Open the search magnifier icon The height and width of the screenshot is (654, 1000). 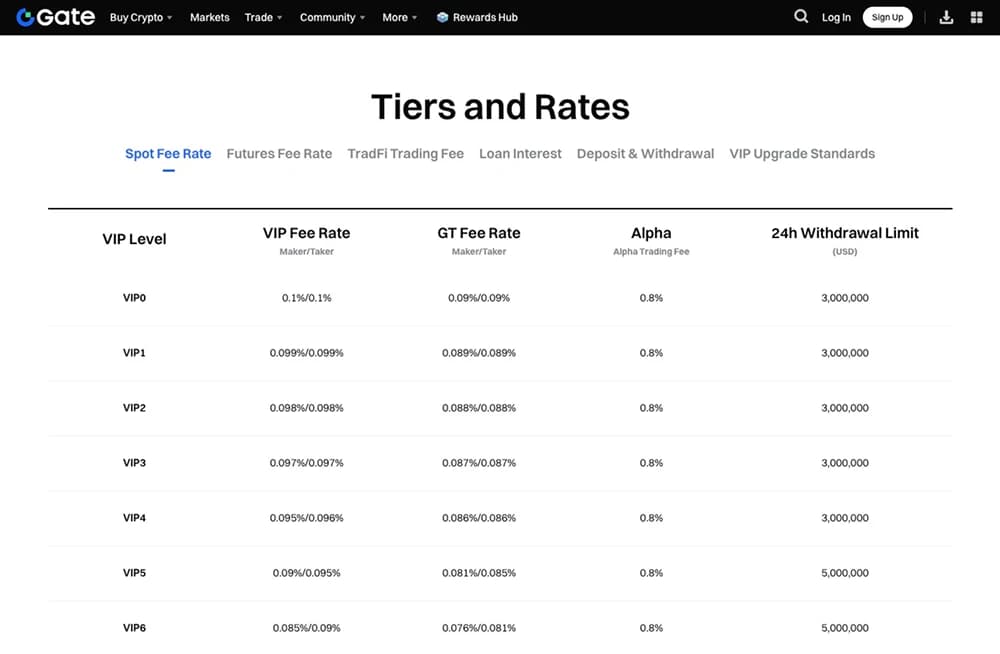point(801,17)
